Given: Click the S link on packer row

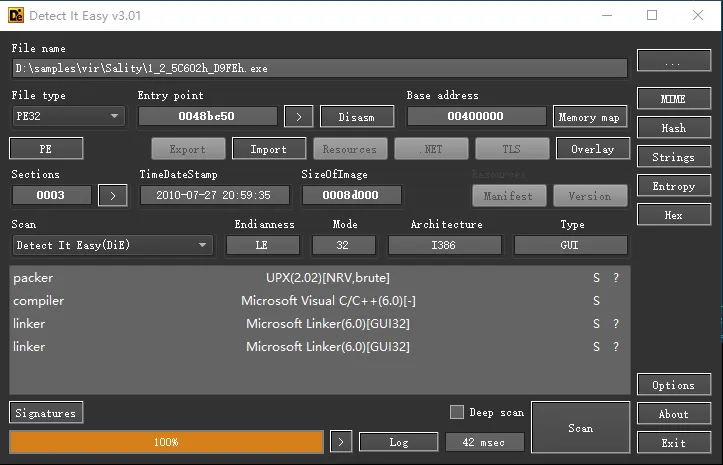Looking at the screenshot, I should [x=597, y=278].
